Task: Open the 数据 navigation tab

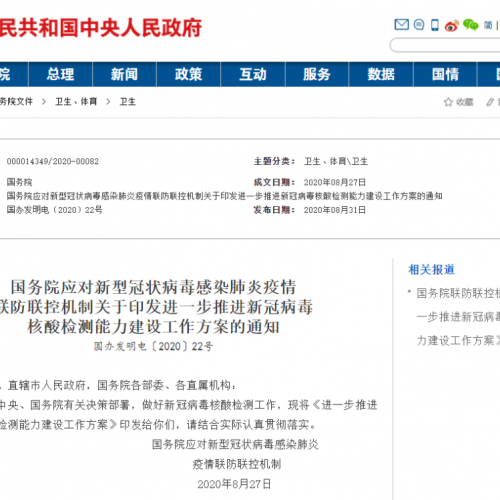Action: 381,74
